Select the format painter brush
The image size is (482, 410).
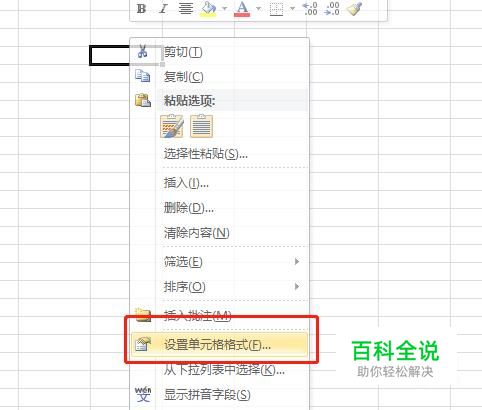click(x=354, y=8)
